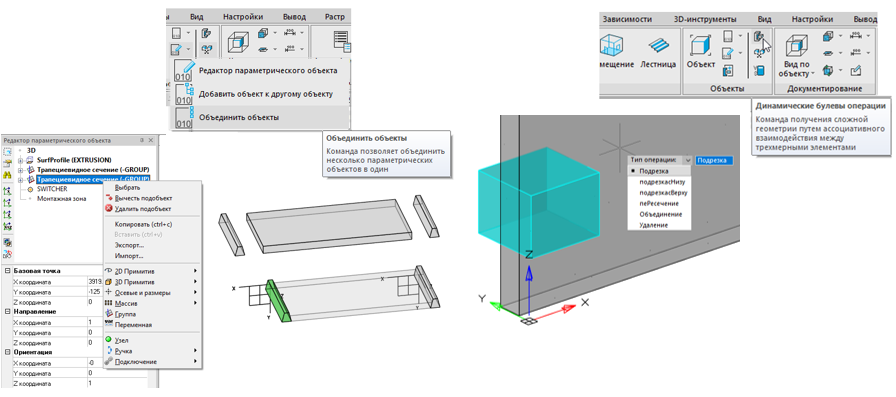
Task: Click the Редактор параметрического объекта pencil icon
Action: tap(185, 71)
